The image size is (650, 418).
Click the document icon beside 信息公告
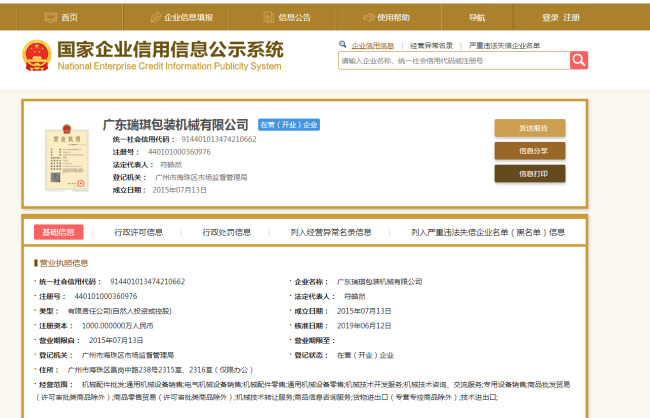(268, 17)
